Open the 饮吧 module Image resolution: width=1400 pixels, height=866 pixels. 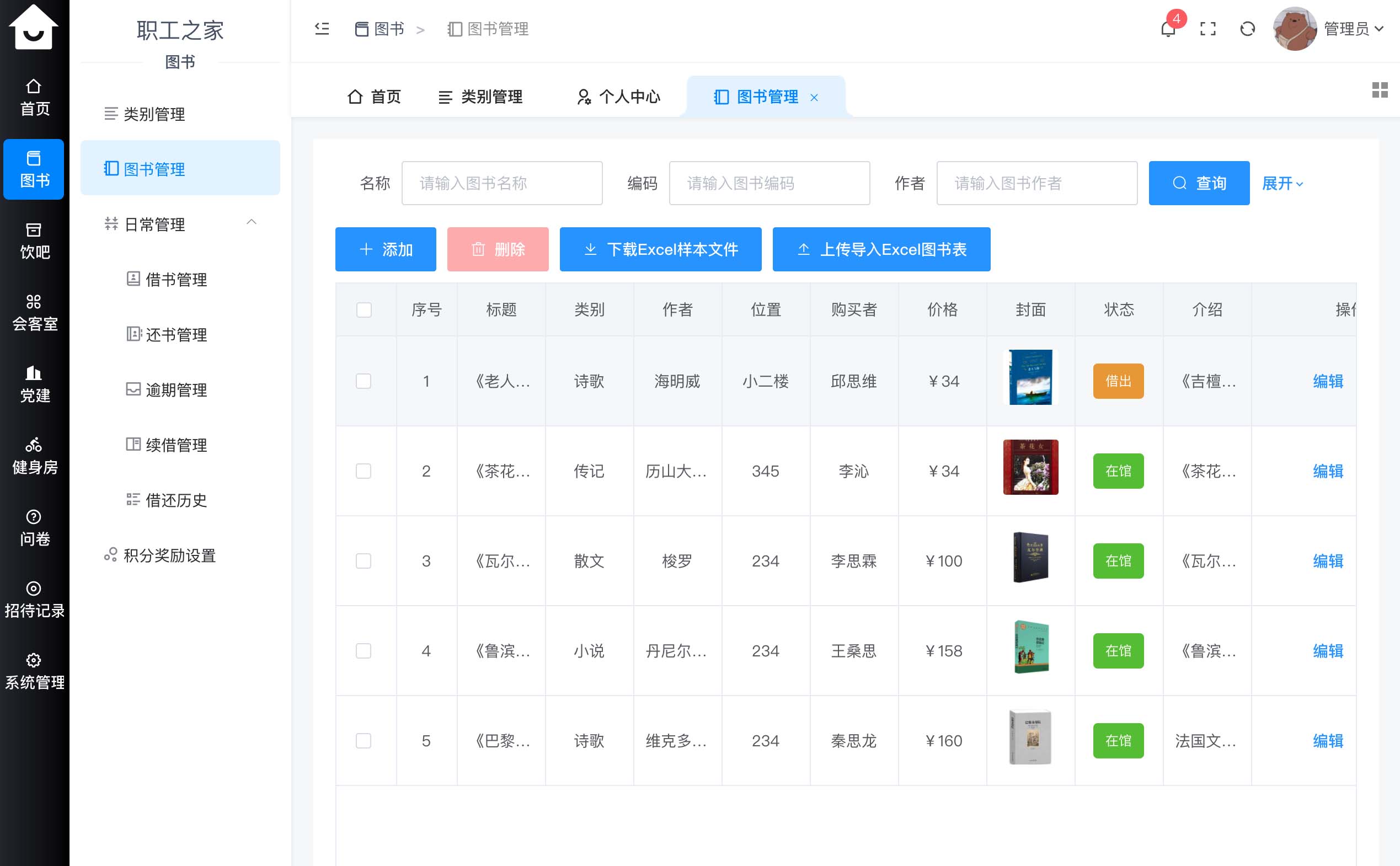pyautogui.click(x=34, y=241)
